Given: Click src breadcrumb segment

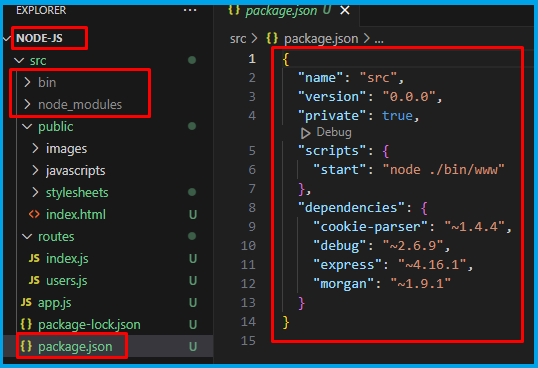Looking at the screenshot, I should coord(238,39).
